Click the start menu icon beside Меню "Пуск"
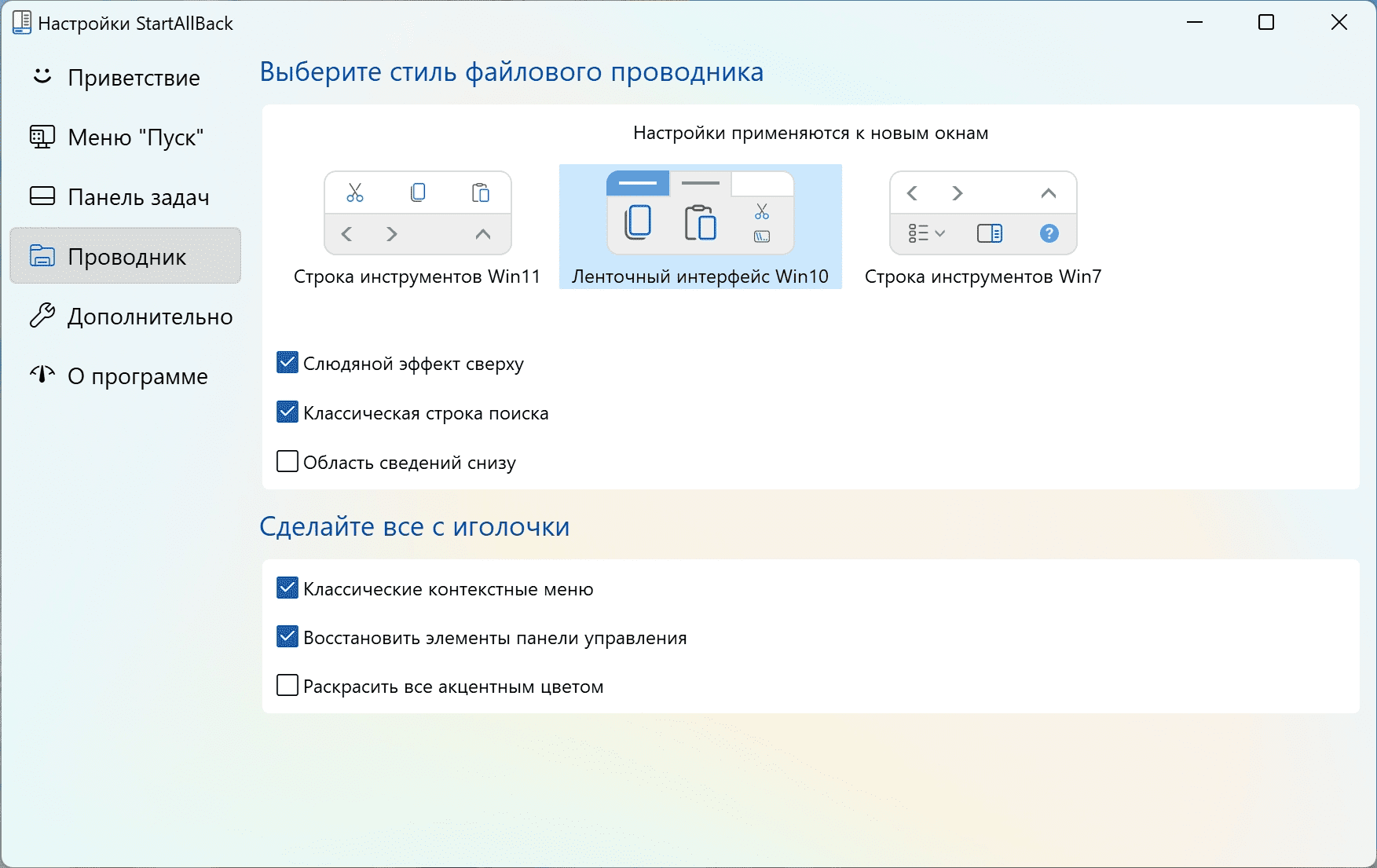The height and width of the screenshot is (868, 1377). 42,137
